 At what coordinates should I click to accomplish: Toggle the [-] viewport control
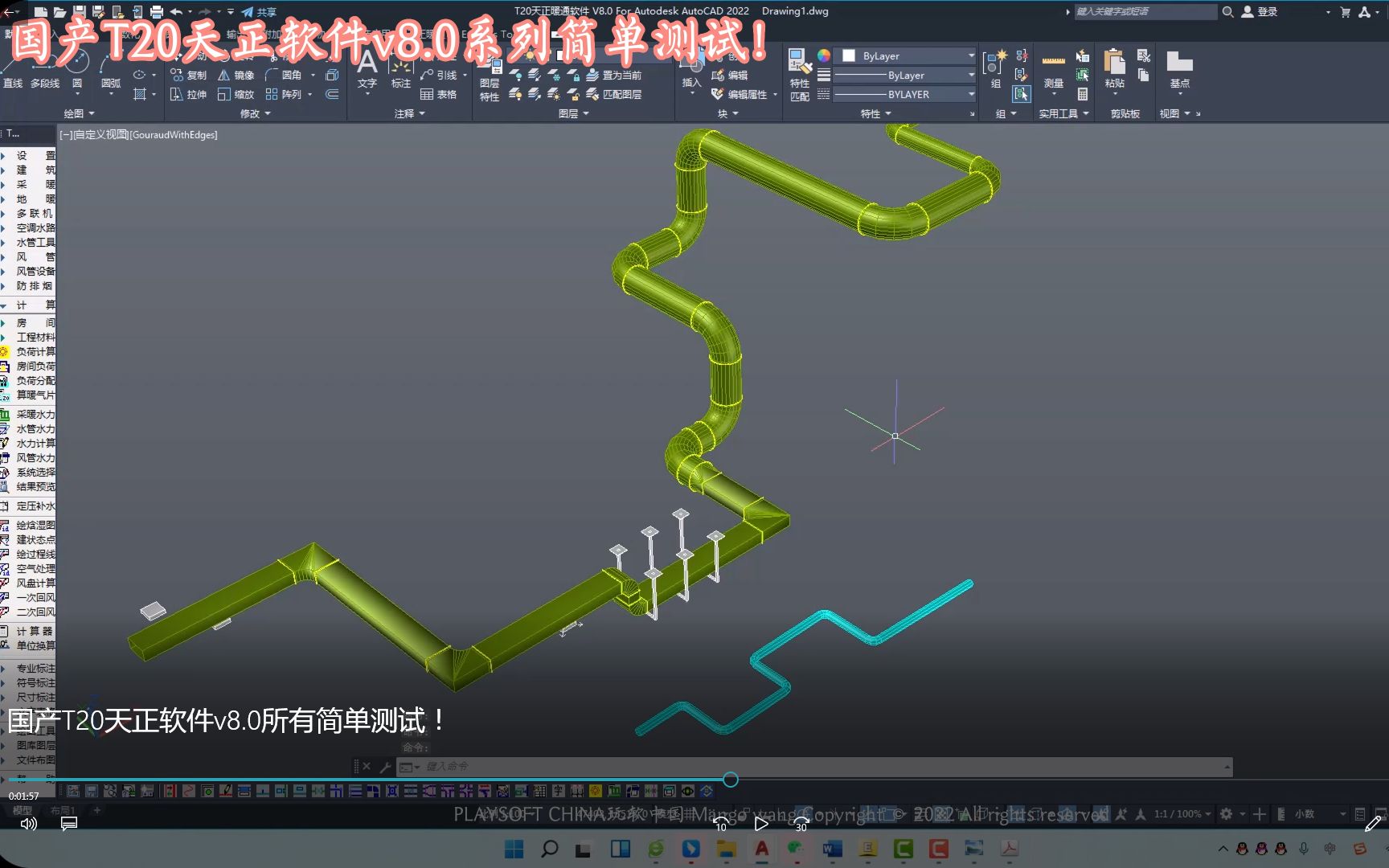click(x=66, y=135)
